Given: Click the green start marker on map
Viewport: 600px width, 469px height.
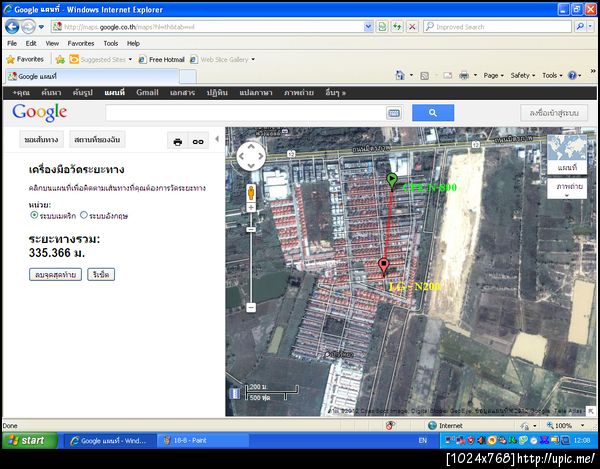Looking at the screenshot, I should 391,181.
